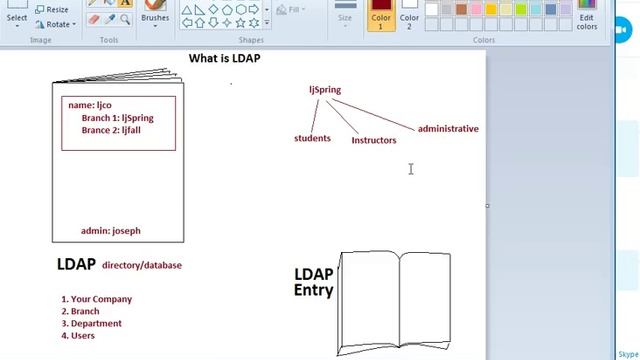Click the '3. Department' list item
The image size is (640, 360).
91,324
